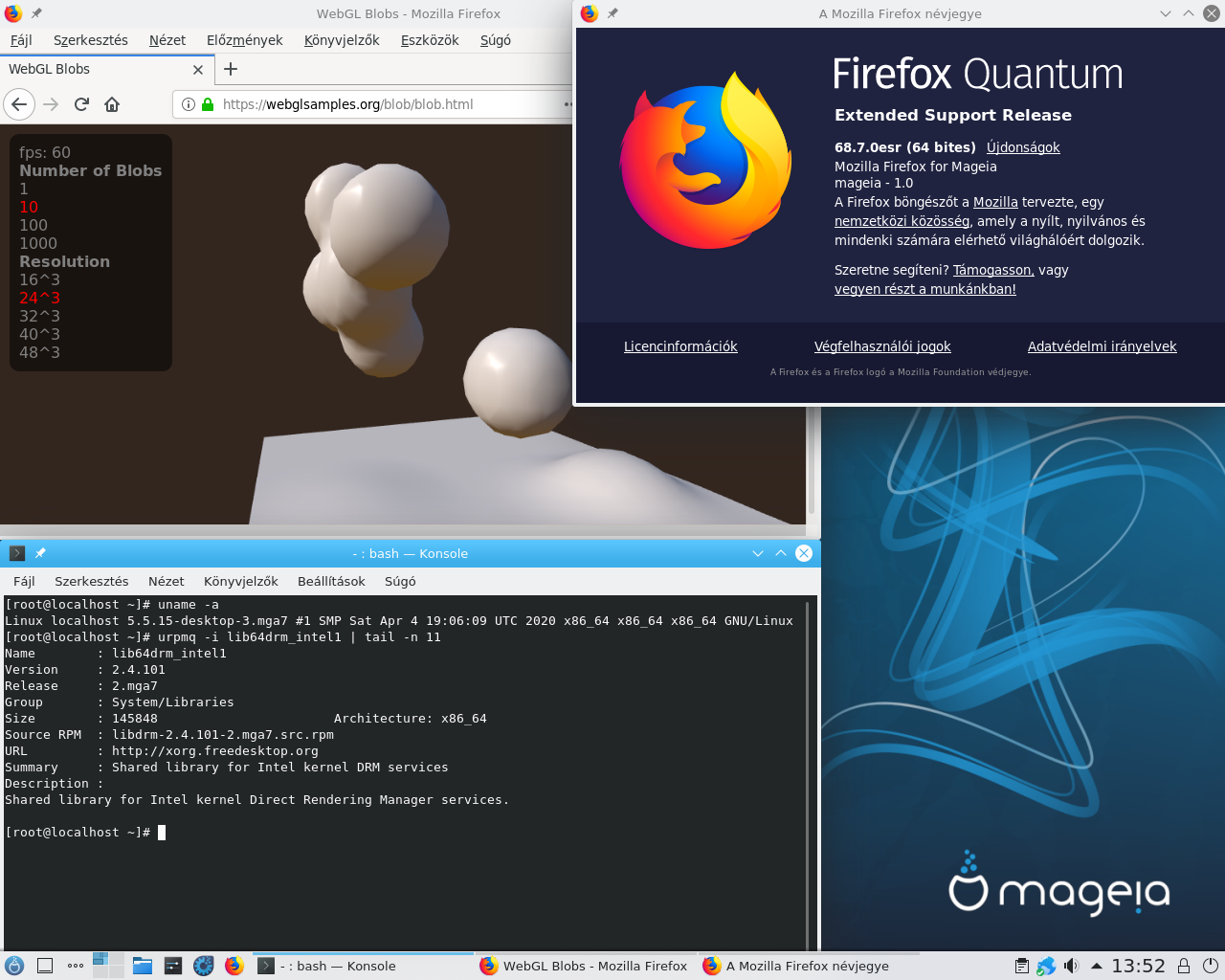Open the KDE System Settings gear icon
The width and height of the screenshot is (1225, 980).
click(204, 966)
